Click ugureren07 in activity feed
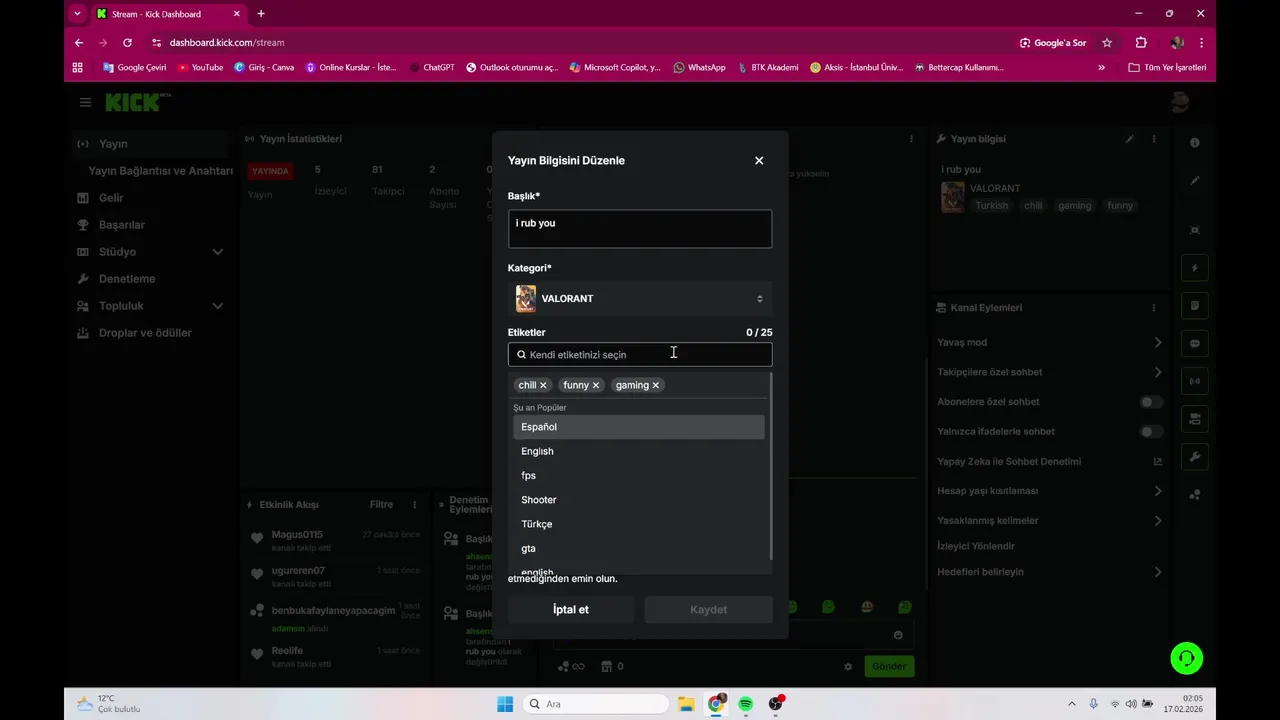1280x720 pixels. click(x=298, y=571)
